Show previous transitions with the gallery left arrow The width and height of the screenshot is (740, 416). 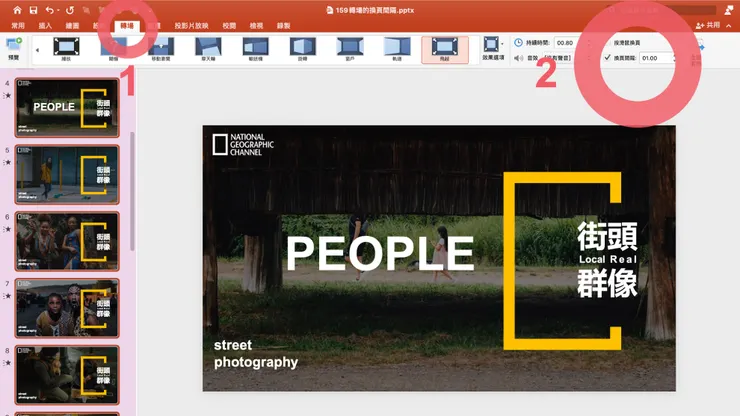37,50
